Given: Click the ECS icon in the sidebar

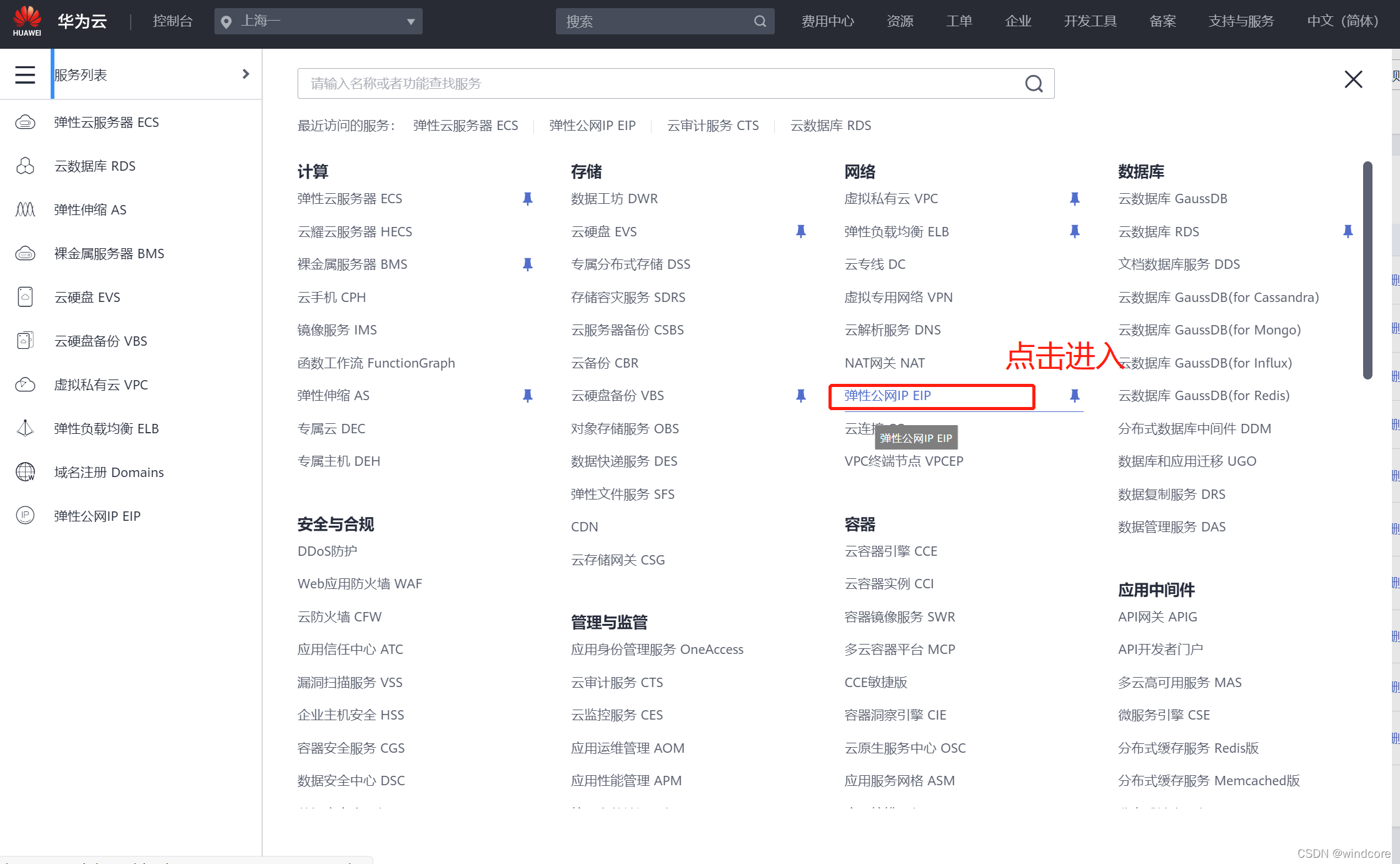Looking at the screenshot, I should (25, 122).
